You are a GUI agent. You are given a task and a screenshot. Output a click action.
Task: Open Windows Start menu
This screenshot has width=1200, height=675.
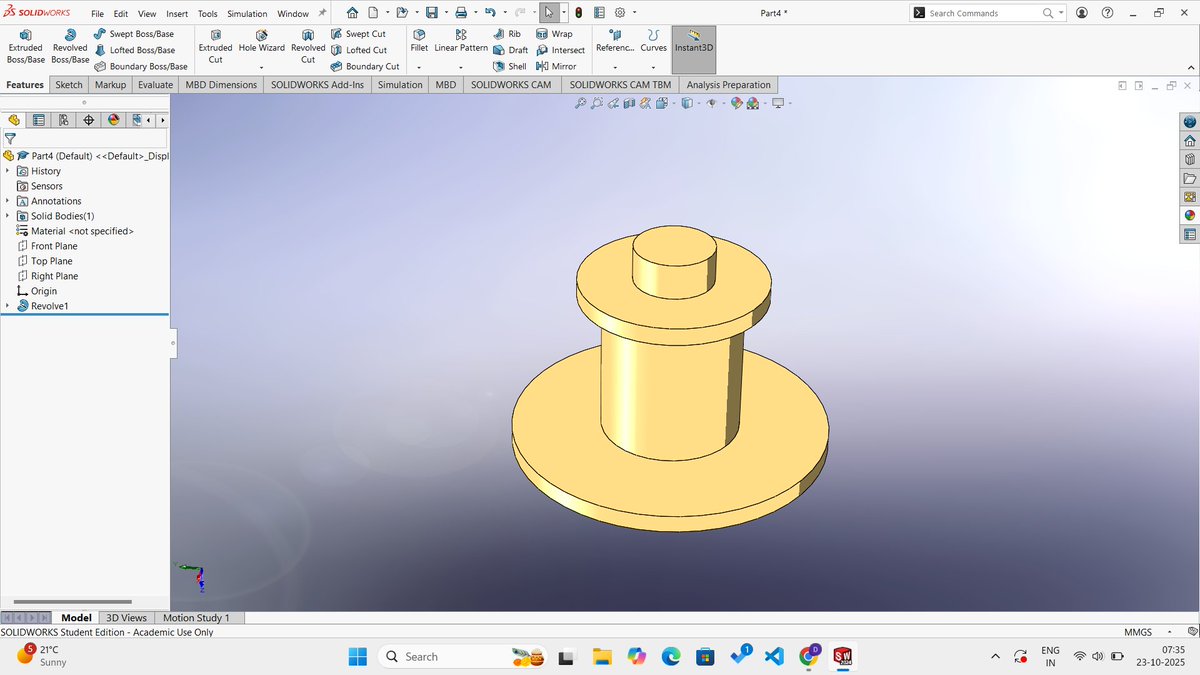click(357, 656)
